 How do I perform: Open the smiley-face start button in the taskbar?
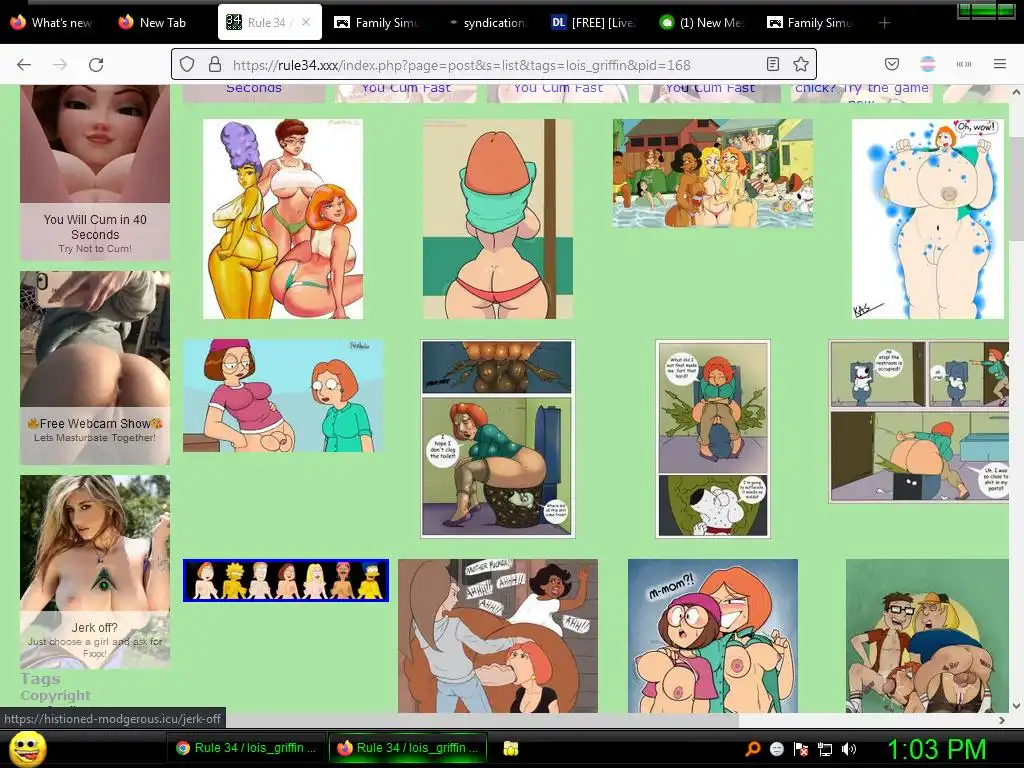coord(27,749)
